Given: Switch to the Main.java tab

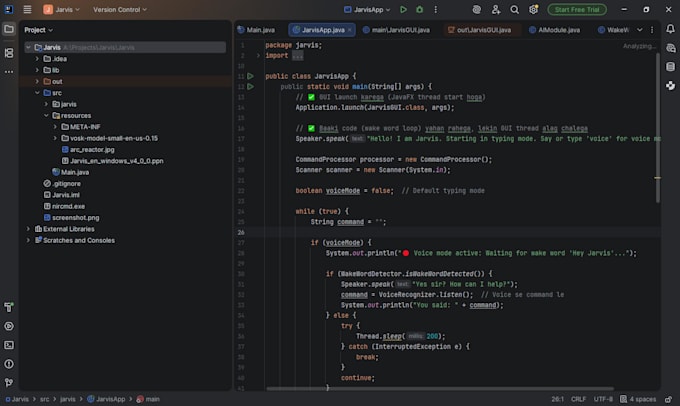Looking at the screenshot, I should point(256,30).
